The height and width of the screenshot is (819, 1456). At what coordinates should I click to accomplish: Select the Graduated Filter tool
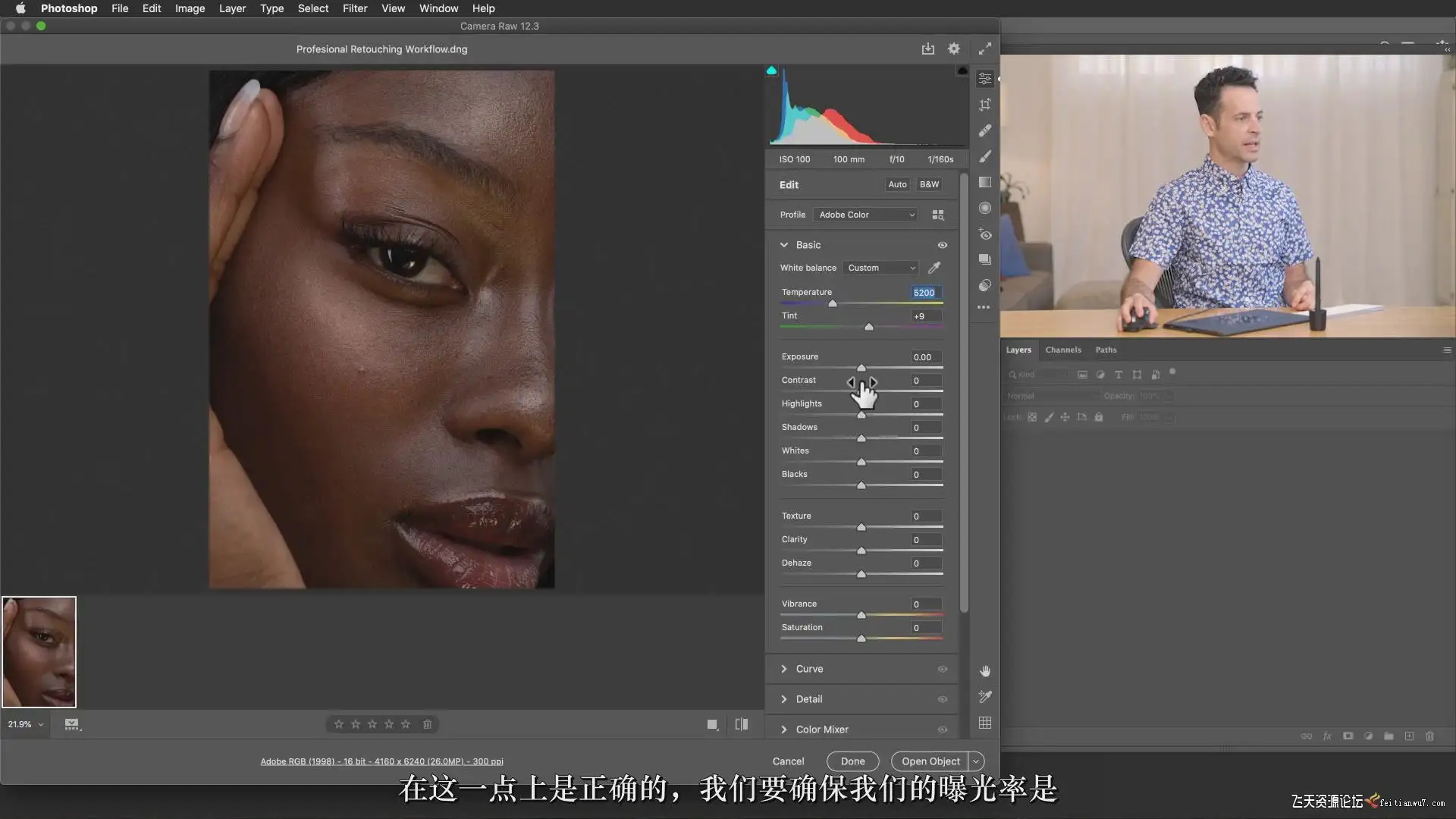pos(984,182)
